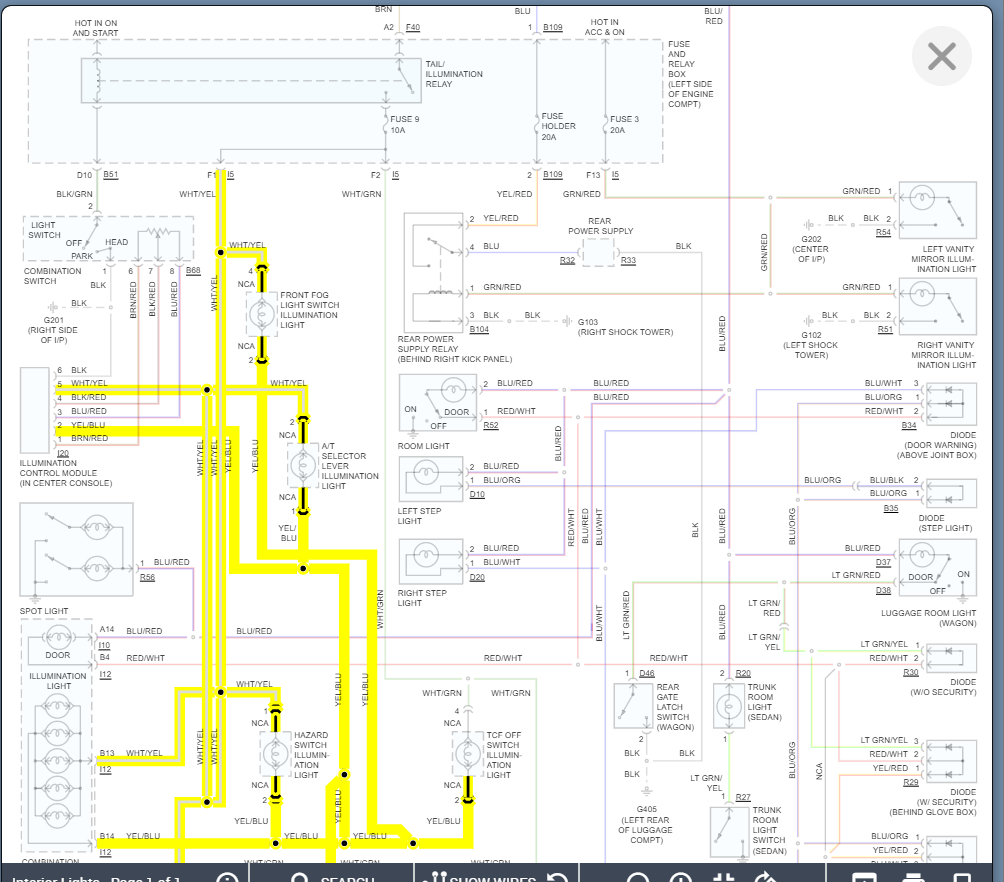This screenshot has height=882, width=1004.
Task: Open connector R56 at spot light
Action: click(x=147, y=577)
